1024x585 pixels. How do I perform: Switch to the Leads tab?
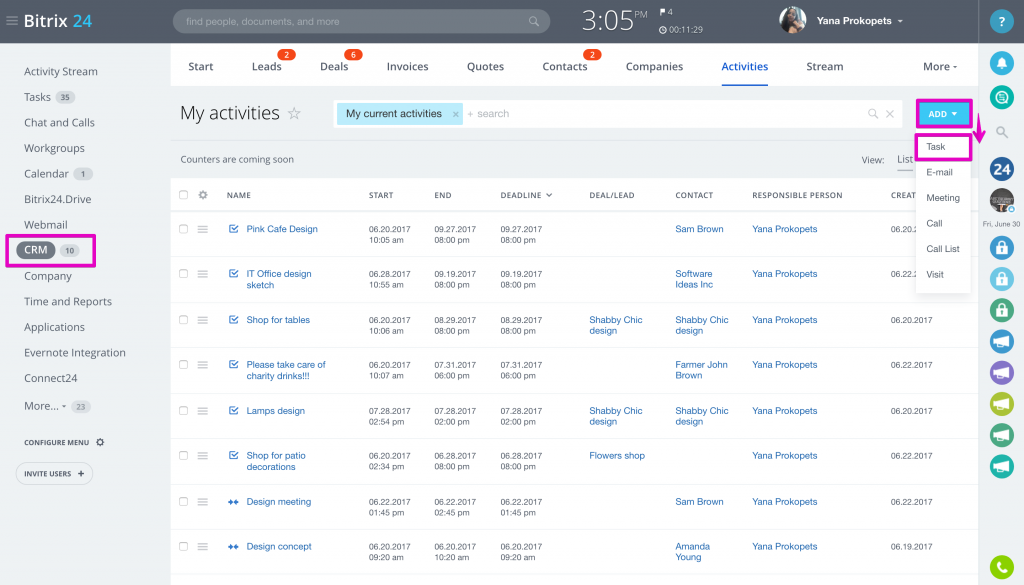point(266,67)
